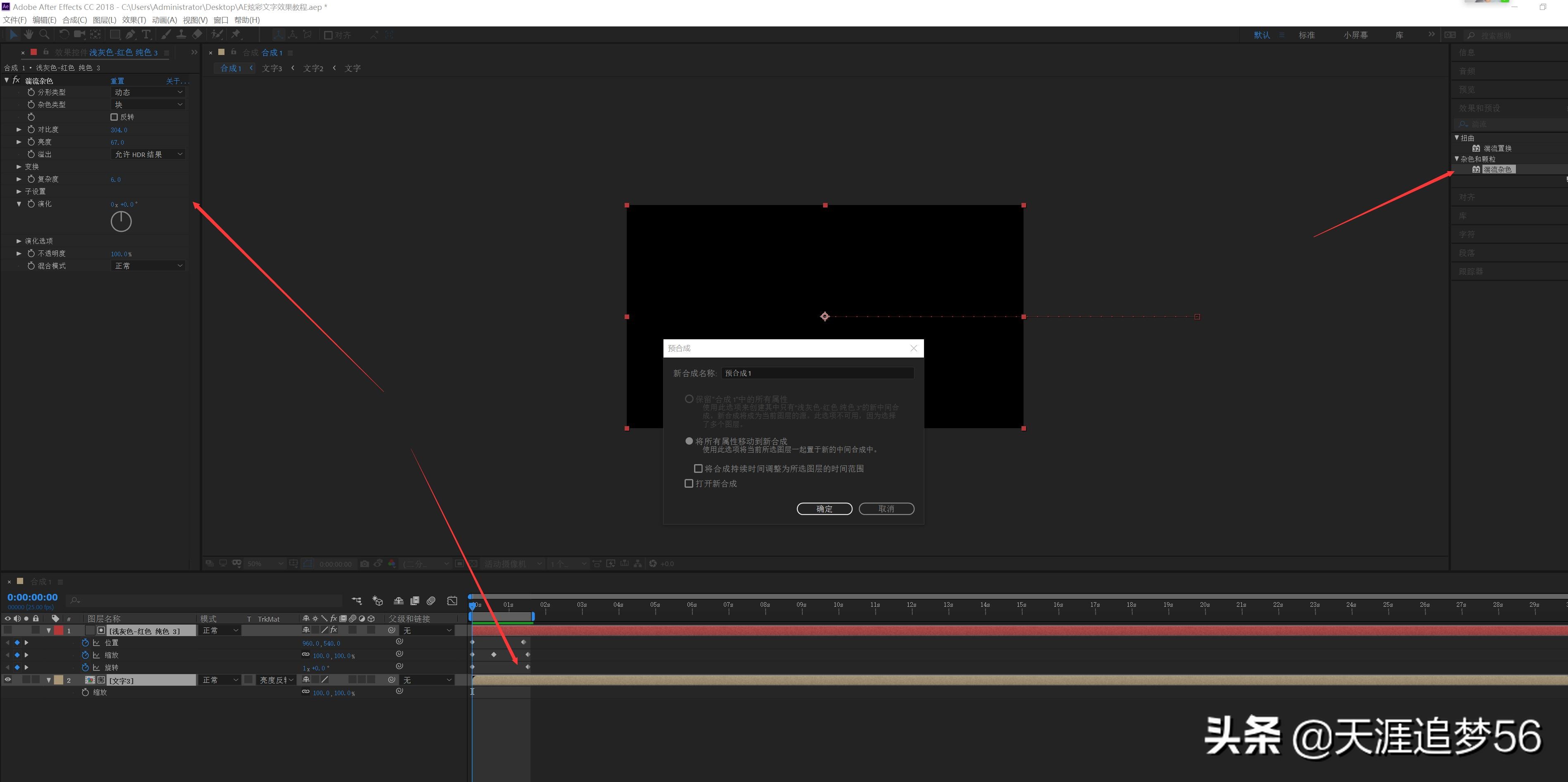The width and height of the screenshot is (1568, 782).
Task: Click the 演化 rotation dial
Action: pyautogui.click(x=121, y=222)
